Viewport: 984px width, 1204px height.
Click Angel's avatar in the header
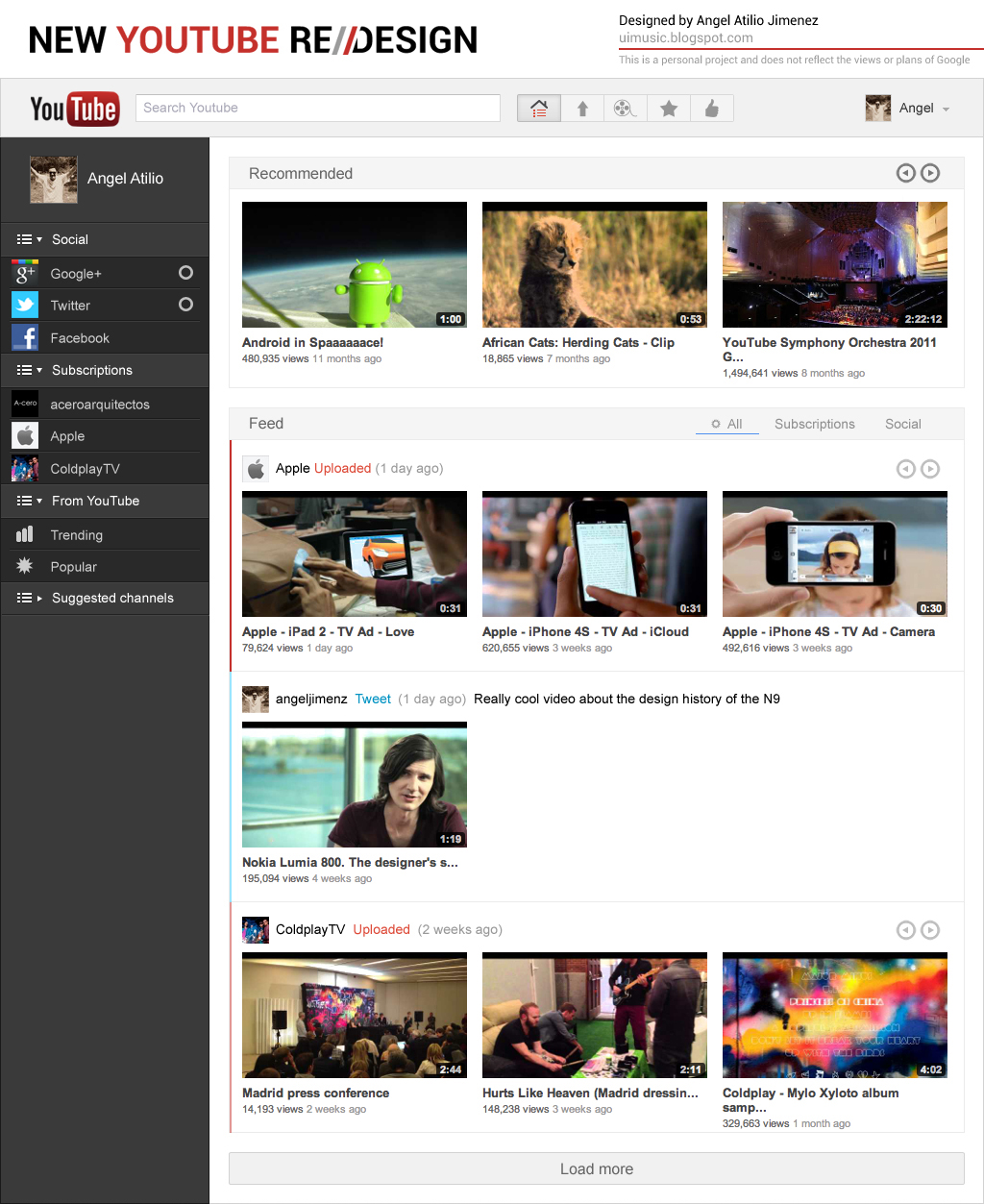tap(878, 108)
